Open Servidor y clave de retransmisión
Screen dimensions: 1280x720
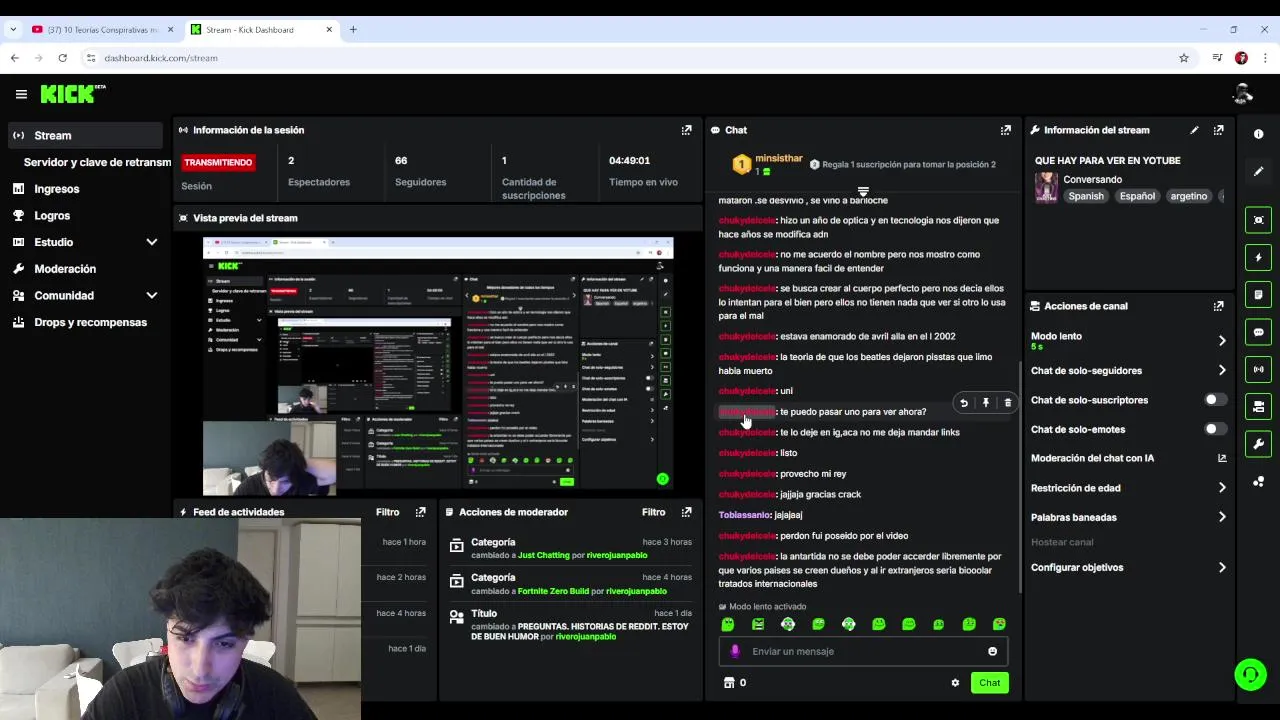(x=97, y=162)
